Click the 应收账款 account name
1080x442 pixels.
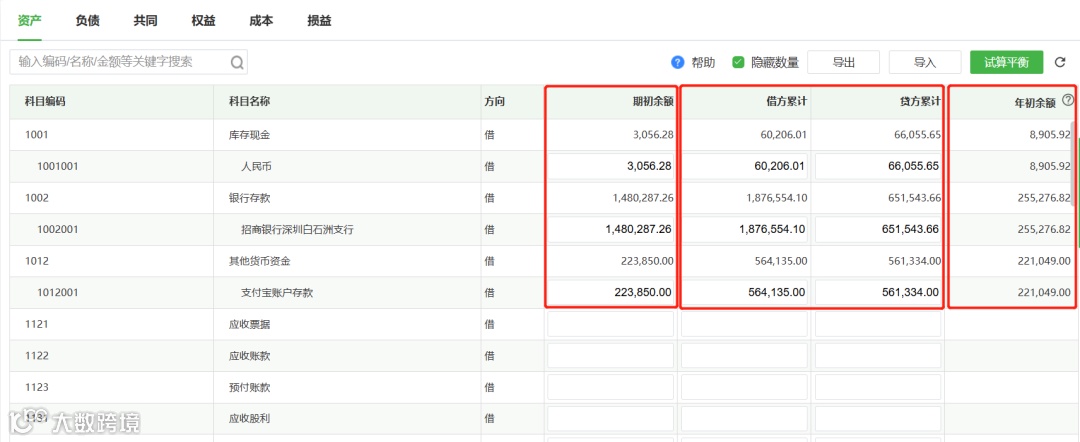coord(249,356)
